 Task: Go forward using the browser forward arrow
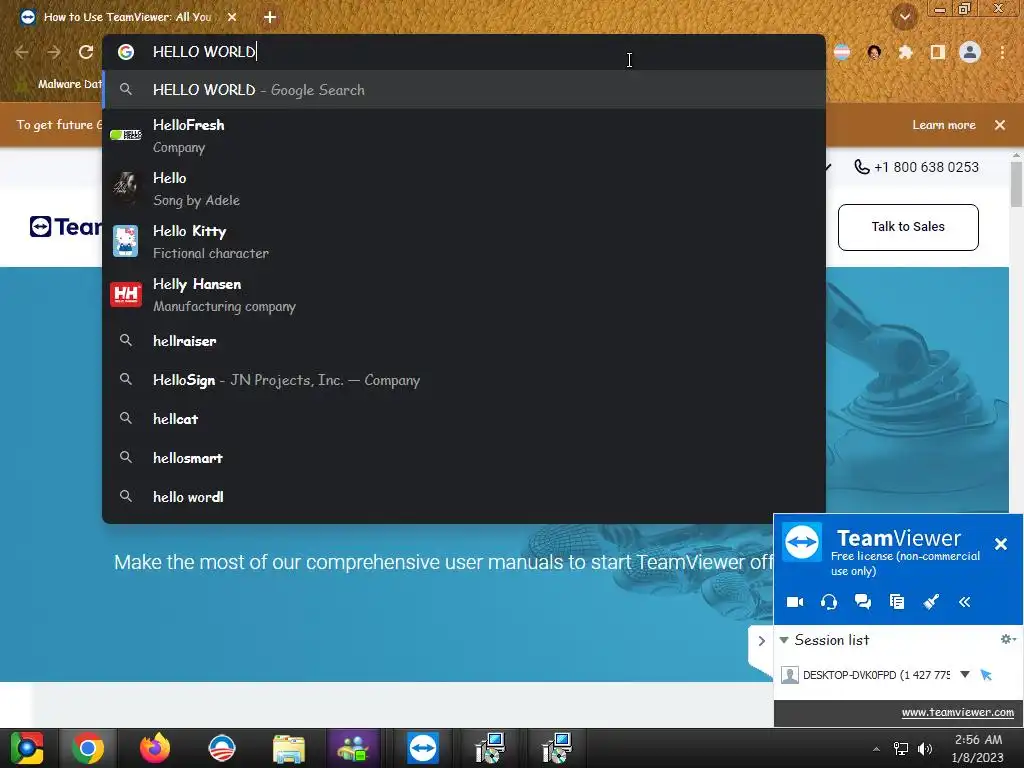point(54,52)
